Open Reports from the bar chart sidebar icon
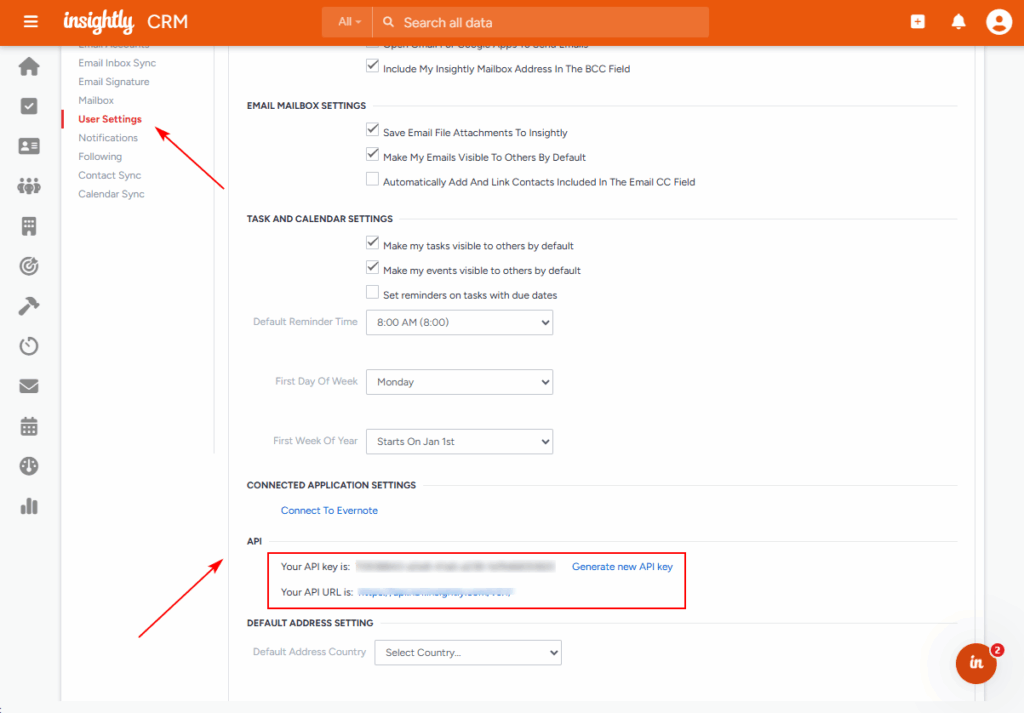 point(29,506)
